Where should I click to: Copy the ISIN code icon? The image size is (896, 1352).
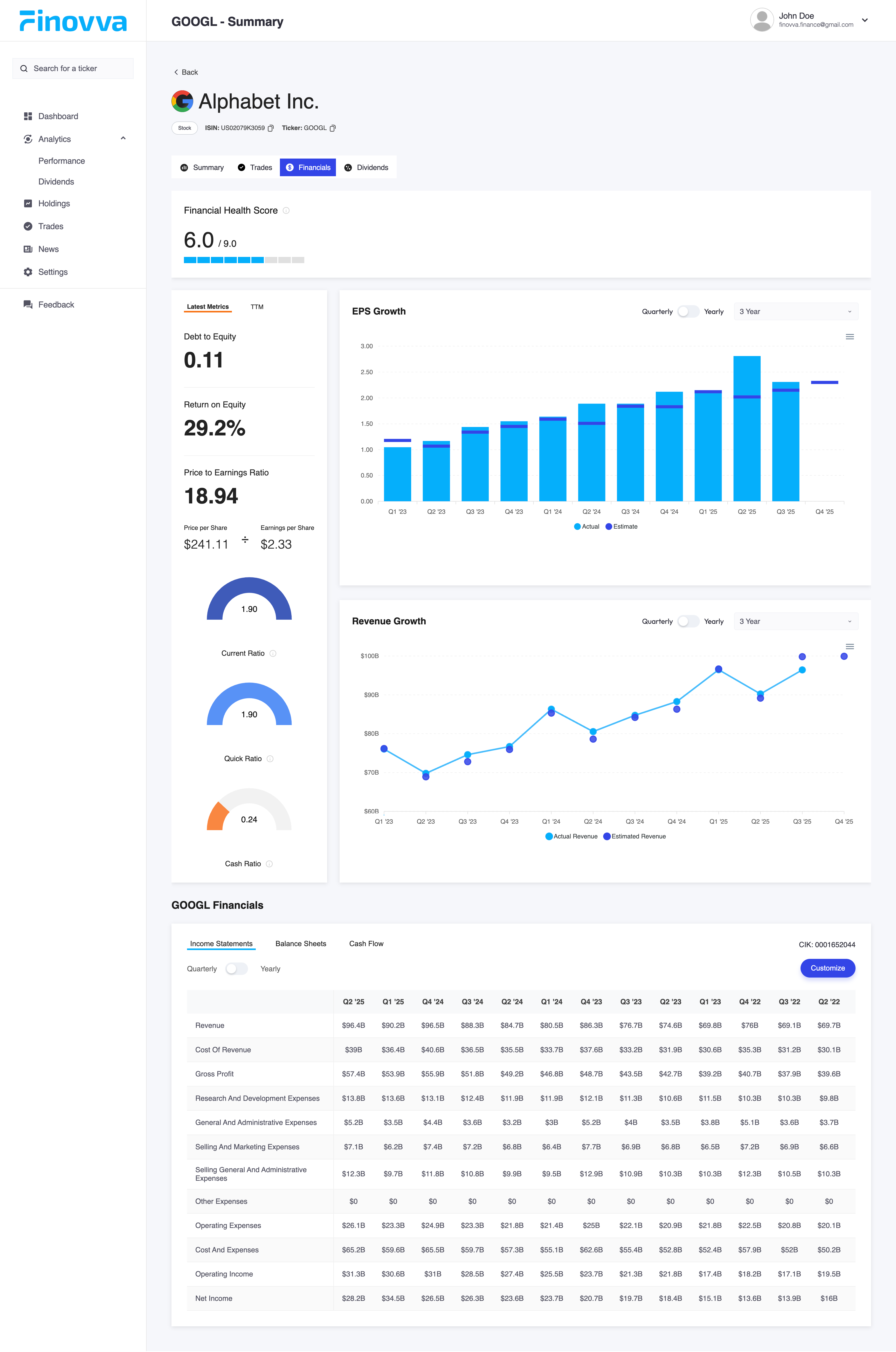271,128
